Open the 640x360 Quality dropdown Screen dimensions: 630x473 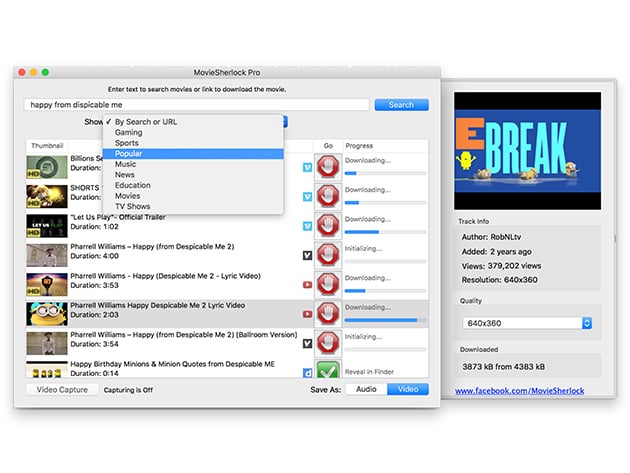click(x=527, y=323)
